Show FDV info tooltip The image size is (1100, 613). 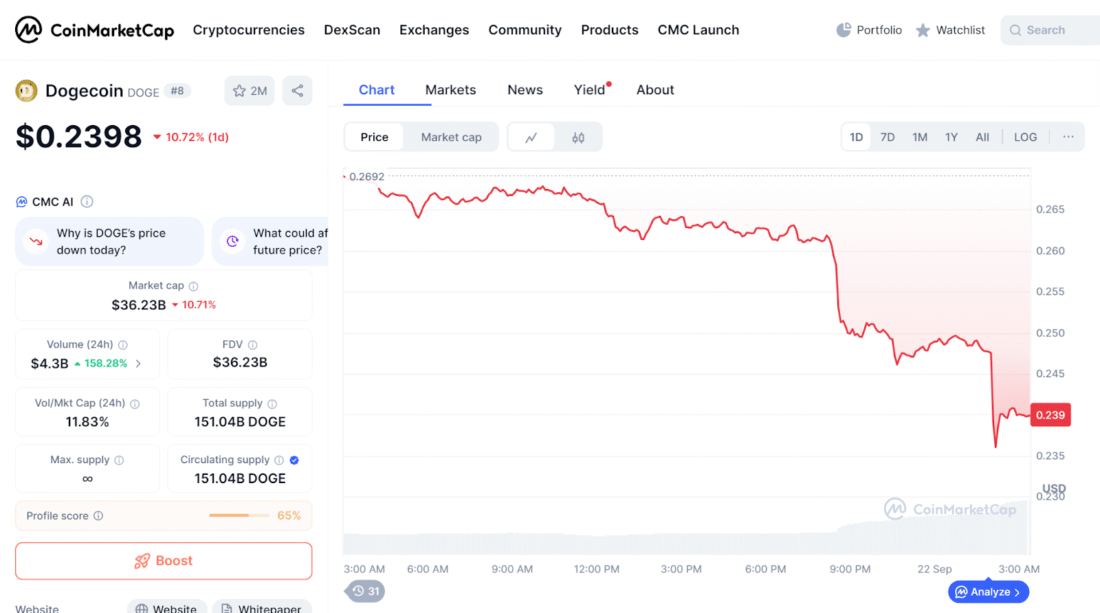click(x=253, y=345)
